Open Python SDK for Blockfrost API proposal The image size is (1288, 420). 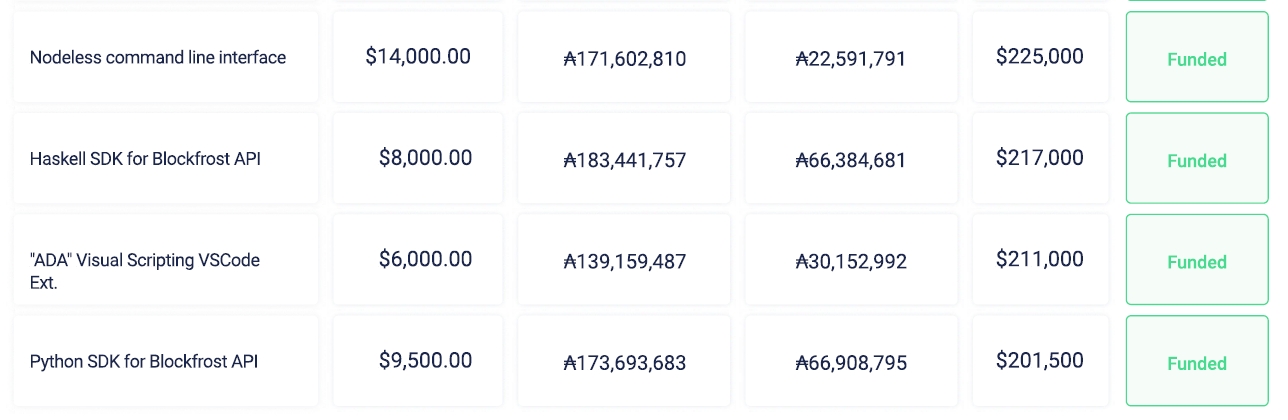144,361
